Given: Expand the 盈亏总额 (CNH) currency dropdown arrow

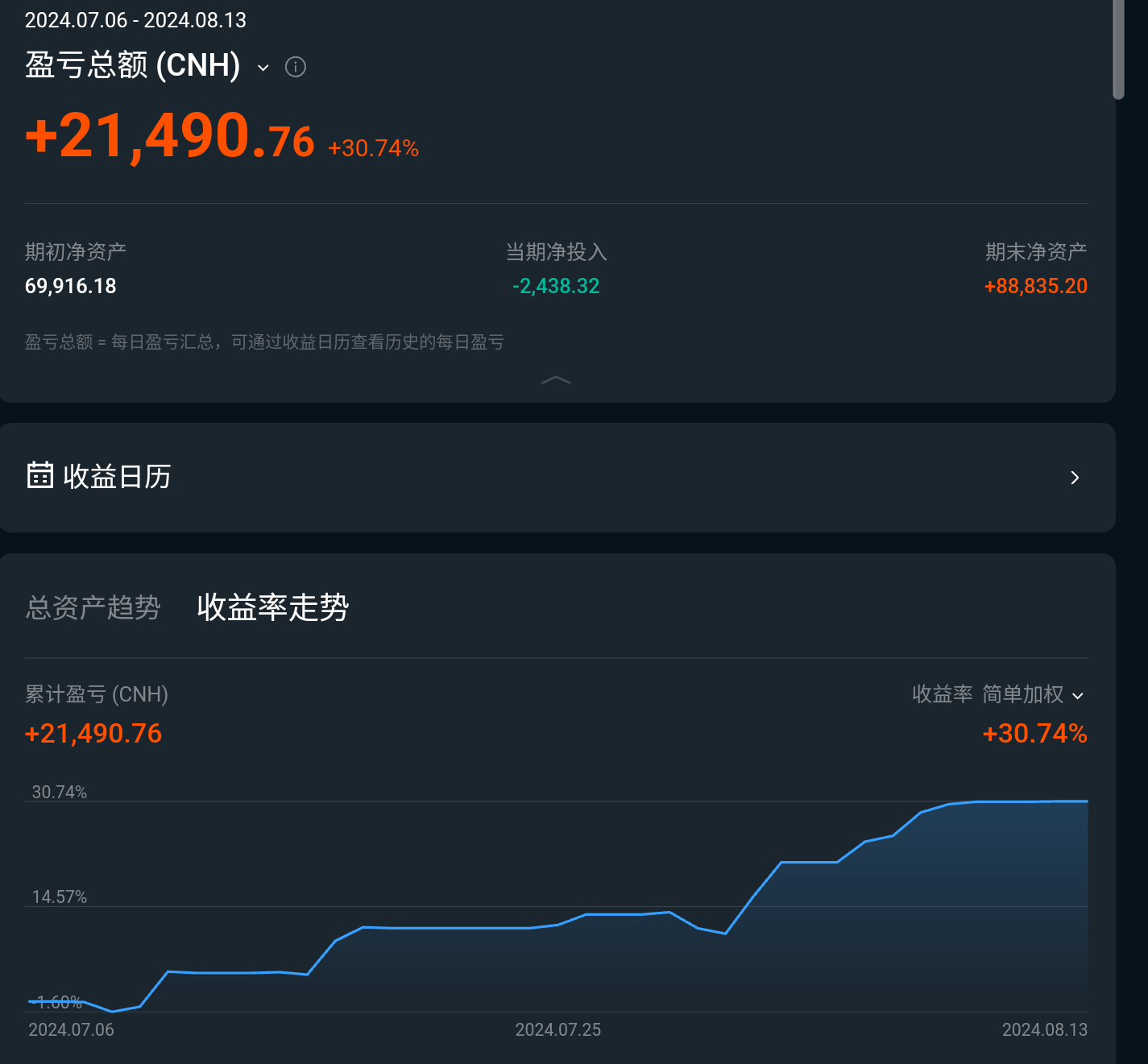Looking at the screenshot, I should click(263, 68).
